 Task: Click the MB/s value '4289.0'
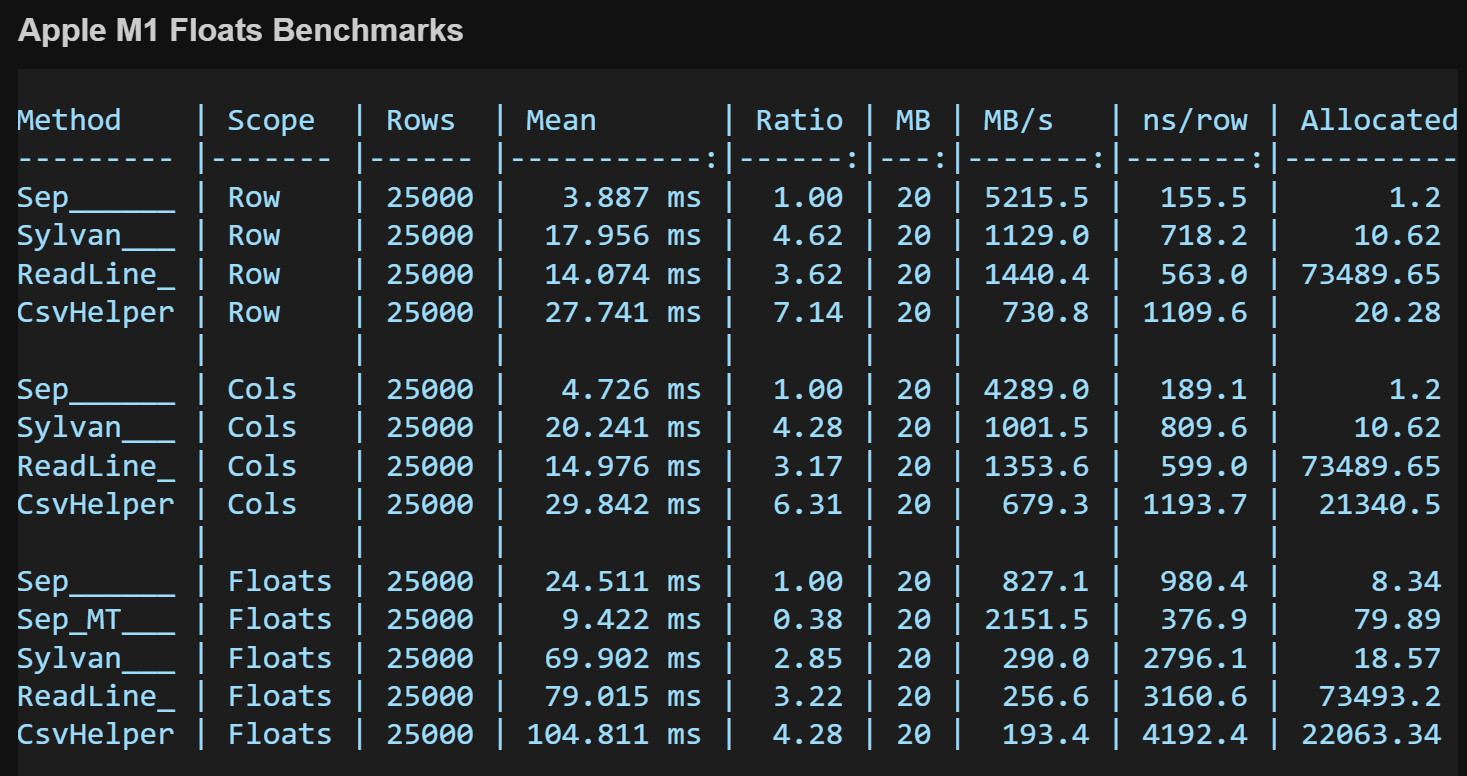1036,389
